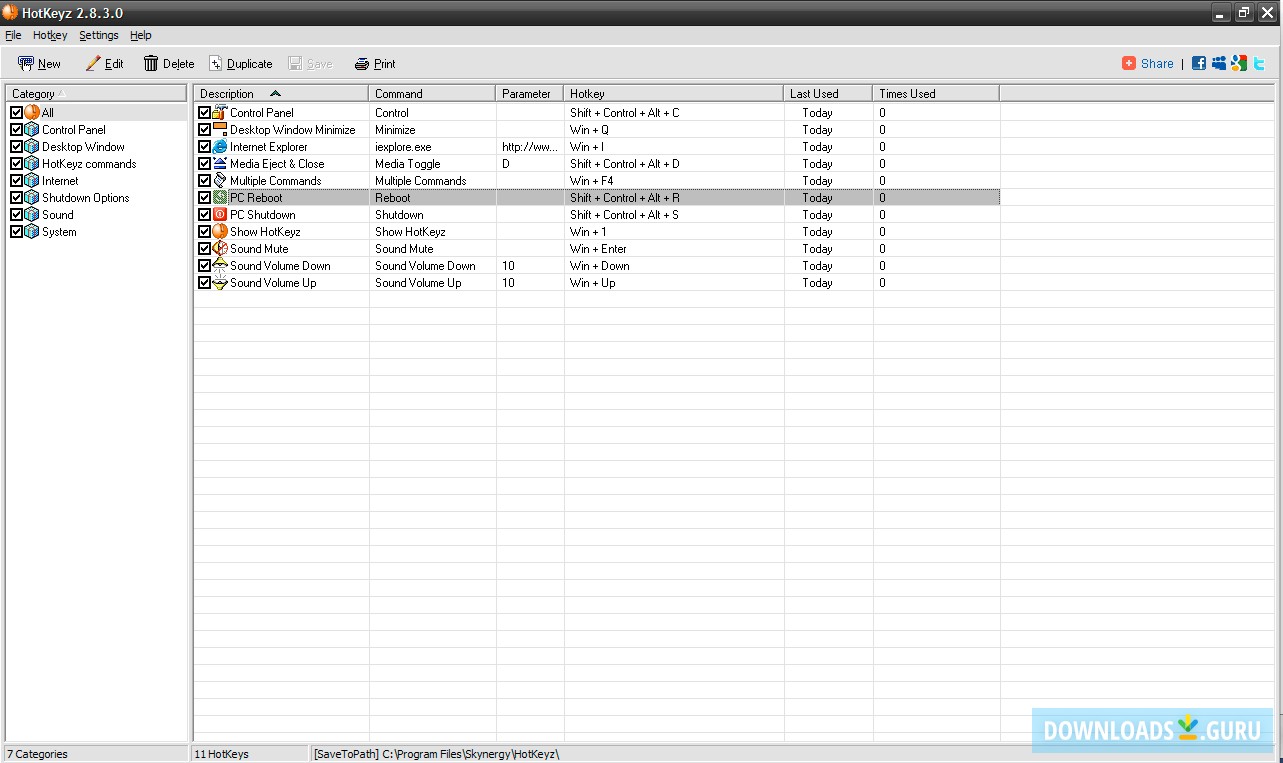
Task: Select the "Win + Down" hotkey cell
Action: [x=600, y=266]
